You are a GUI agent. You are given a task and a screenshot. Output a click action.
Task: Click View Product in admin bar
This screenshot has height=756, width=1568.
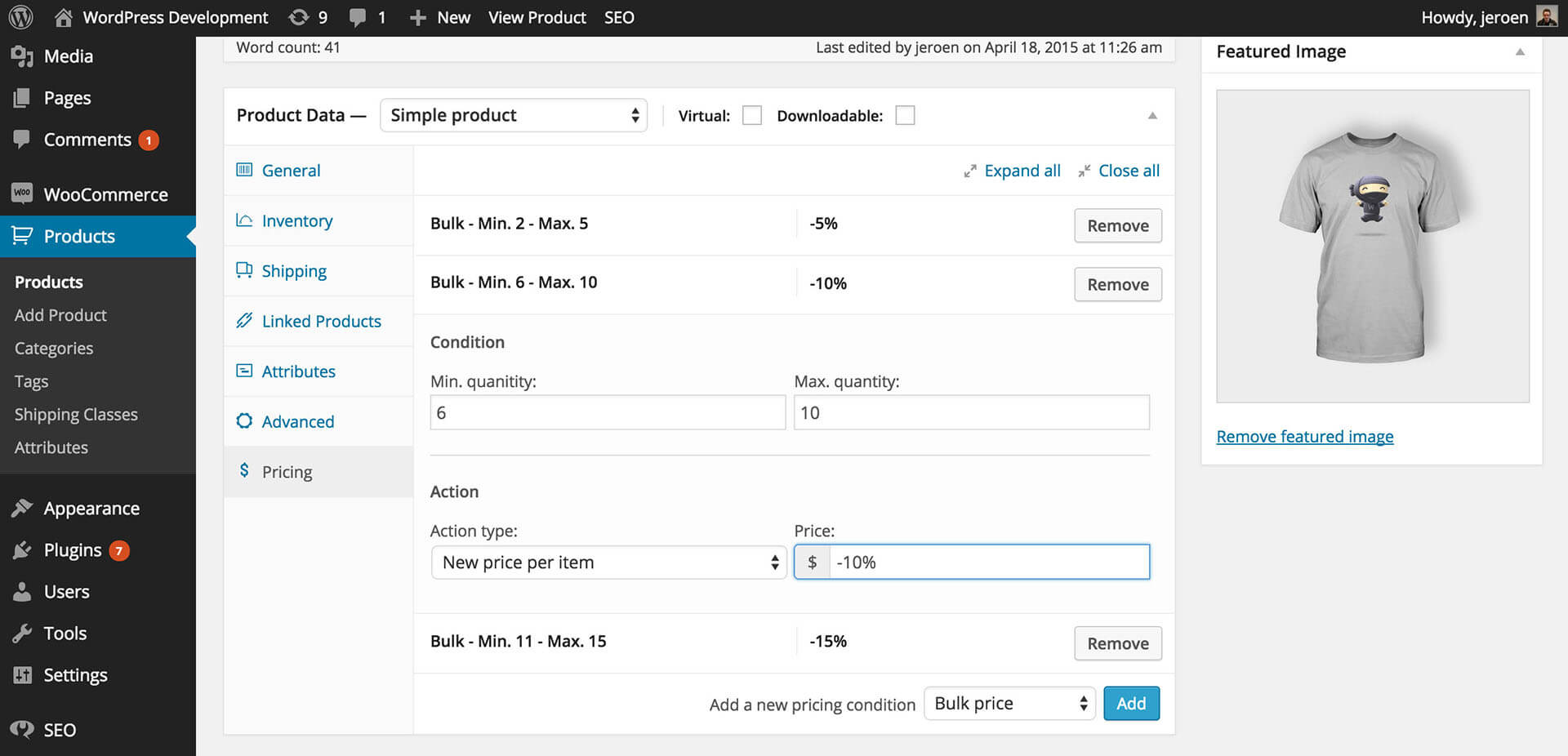pos(537,17)
